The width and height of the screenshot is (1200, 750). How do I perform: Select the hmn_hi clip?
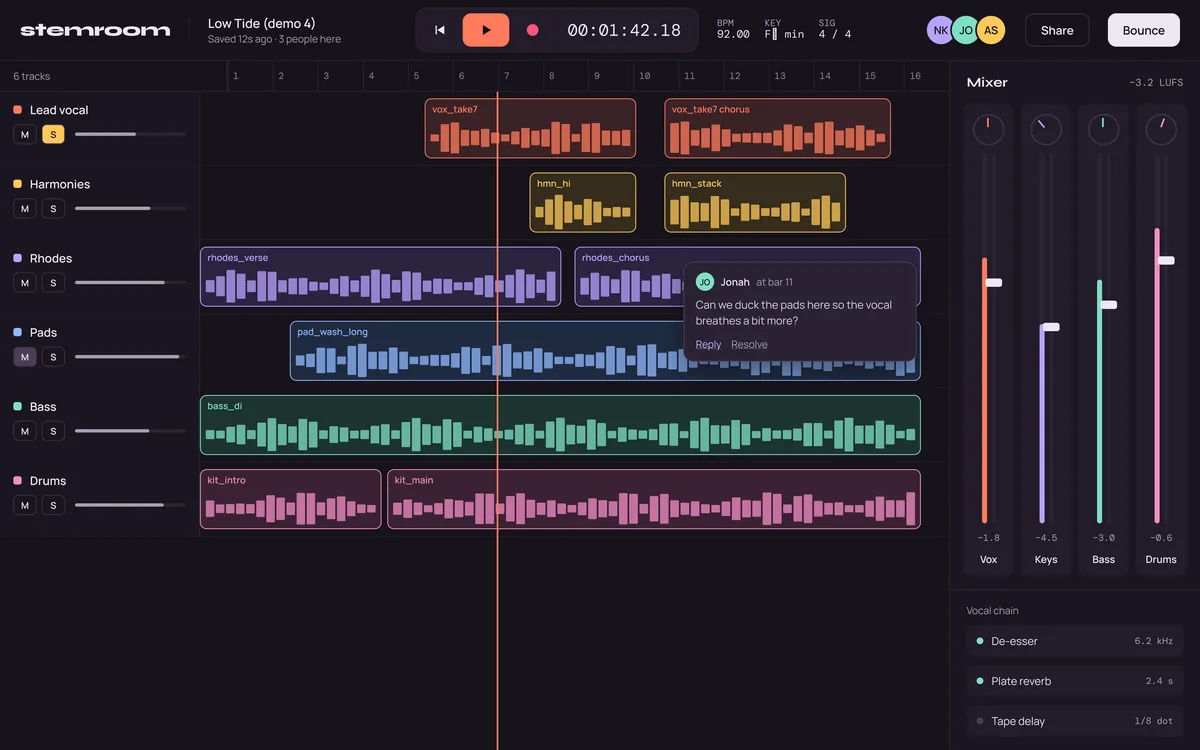(x=583, y=202)
